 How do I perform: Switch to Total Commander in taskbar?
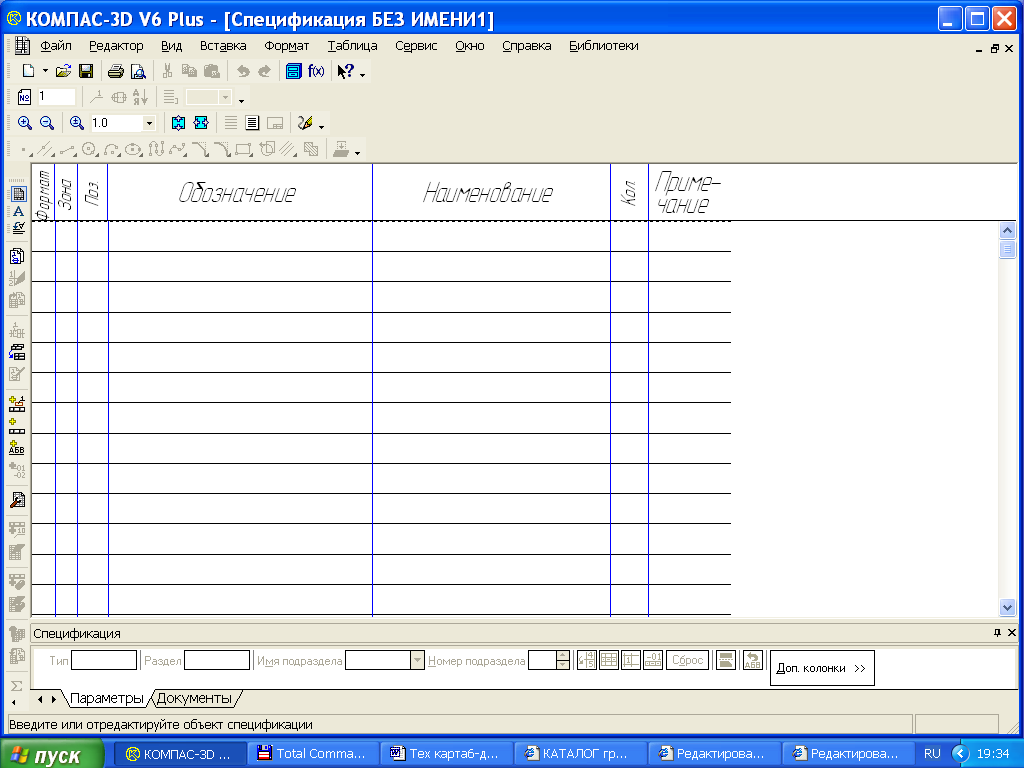[315, 754]
